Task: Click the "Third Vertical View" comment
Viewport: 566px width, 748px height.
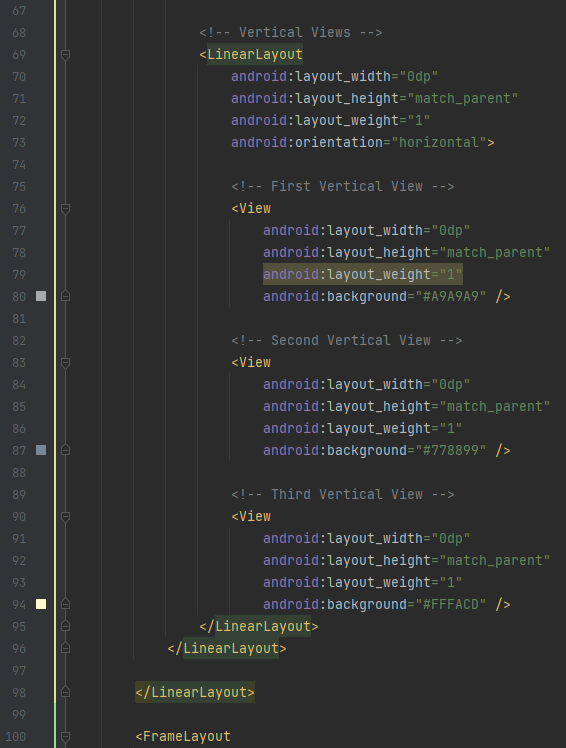Action: click(343, 495)
